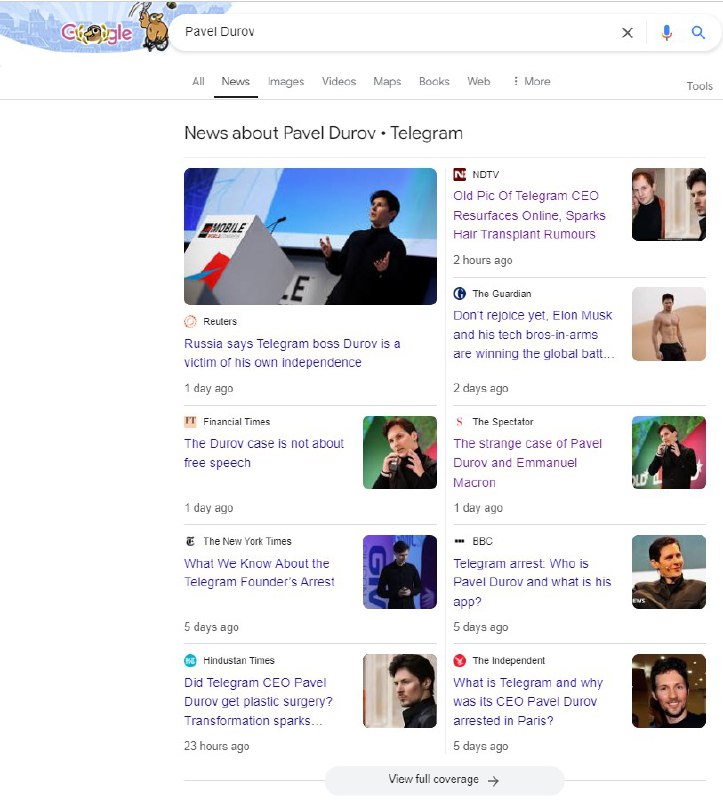Open 'Telegram arrest: Who is Pavel Durov' headline
The image size is (723, 800).
point(532,582)
